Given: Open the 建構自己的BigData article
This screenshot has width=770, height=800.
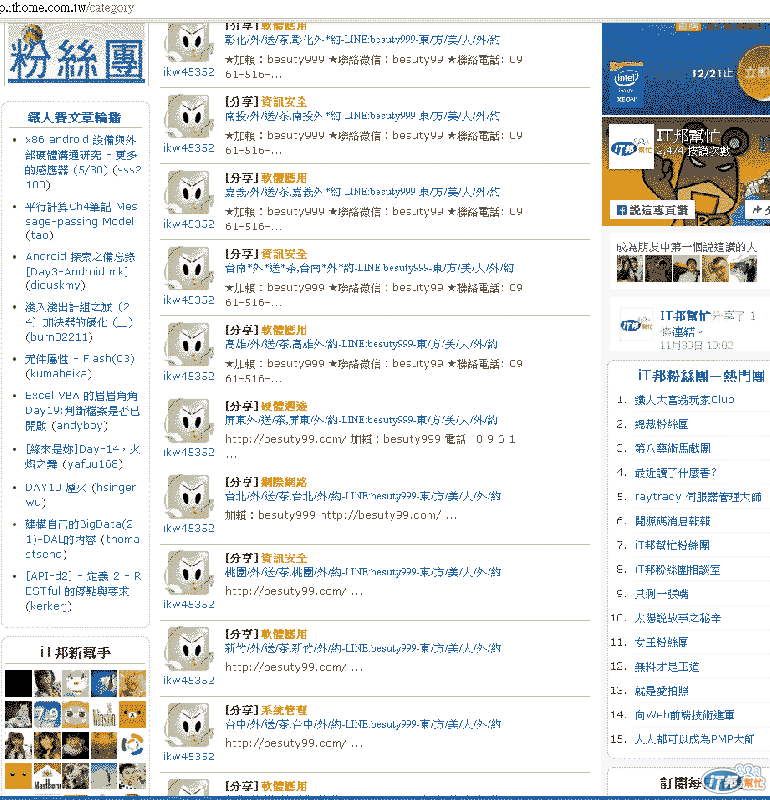Looking at the screenshot, I should [x=82, y=539].
